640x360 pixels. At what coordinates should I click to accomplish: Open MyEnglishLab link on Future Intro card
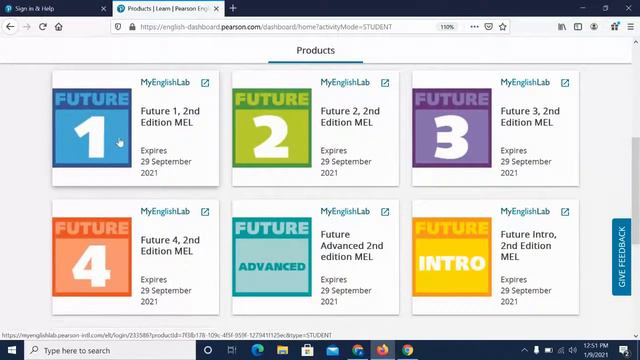[x=525, y=211]
